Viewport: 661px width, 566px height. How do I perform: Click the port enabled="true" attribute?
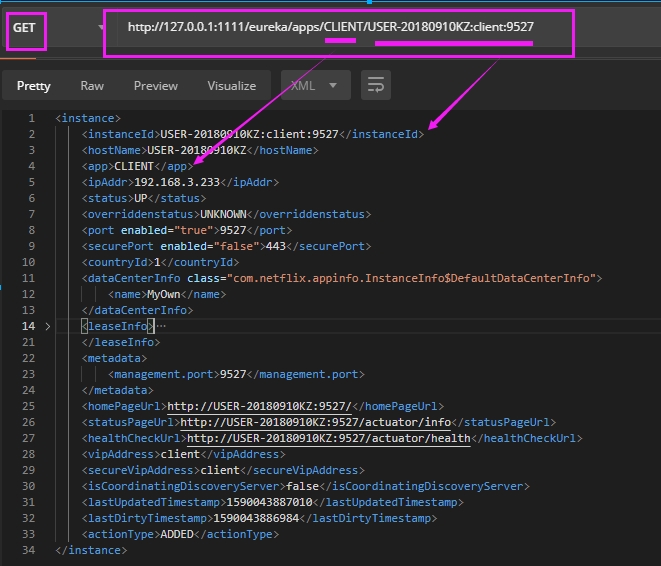click(167, 231)
